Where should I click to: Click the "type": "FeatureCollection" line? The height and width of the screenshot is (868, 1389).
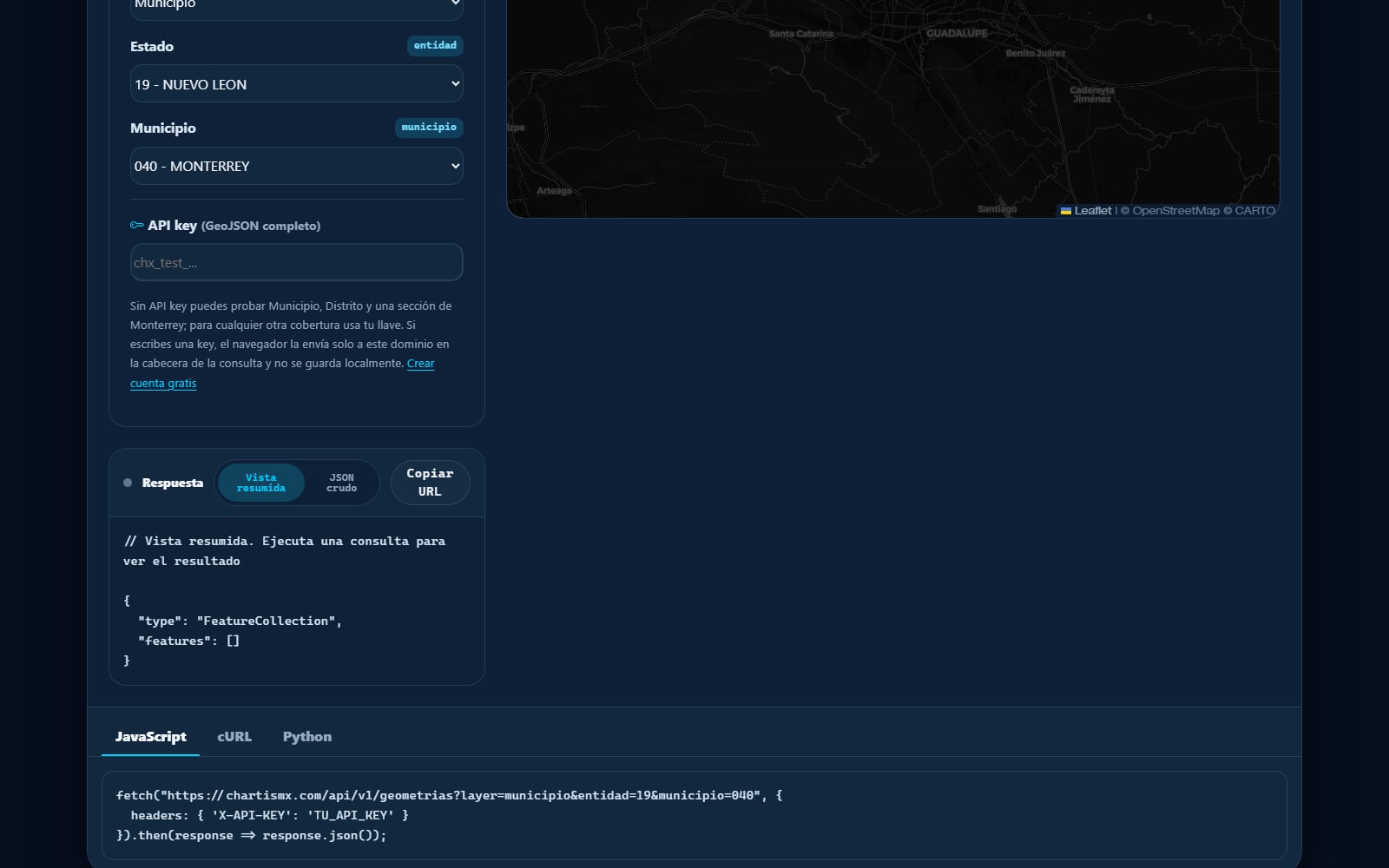tap(240, 621)
